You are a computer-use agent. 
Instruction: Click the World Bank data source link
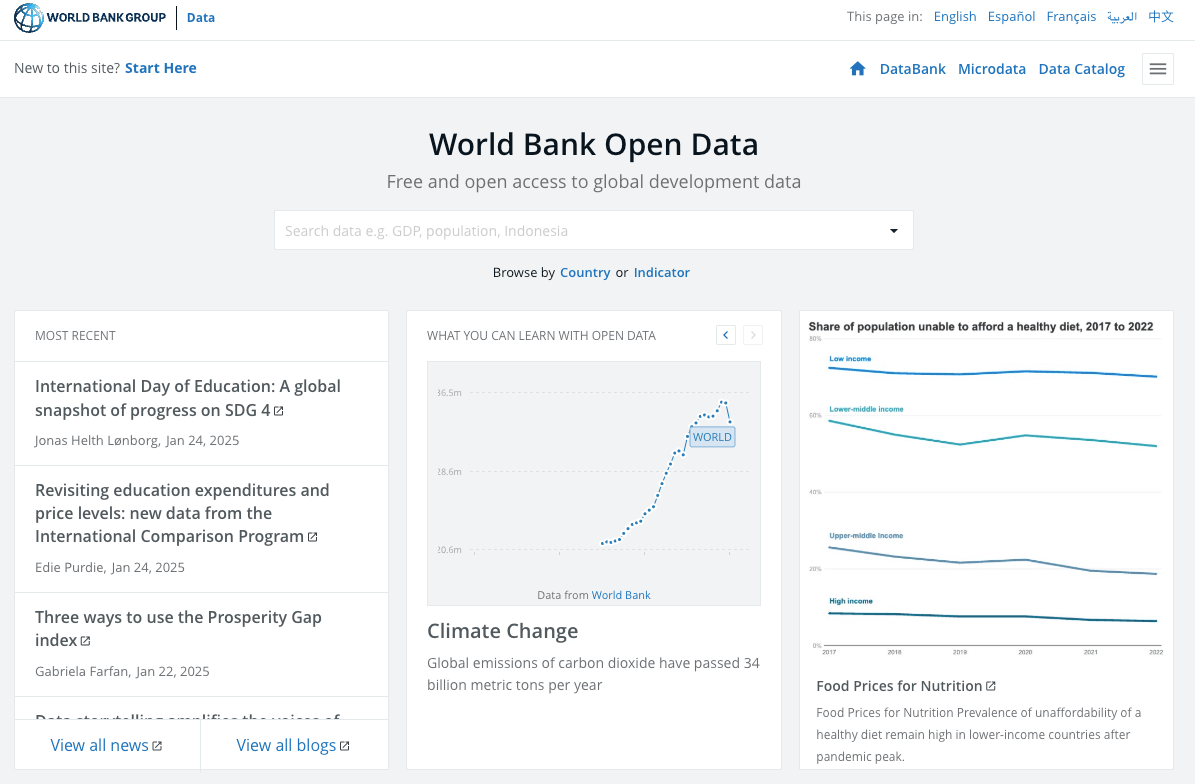(x=620, y=595)
